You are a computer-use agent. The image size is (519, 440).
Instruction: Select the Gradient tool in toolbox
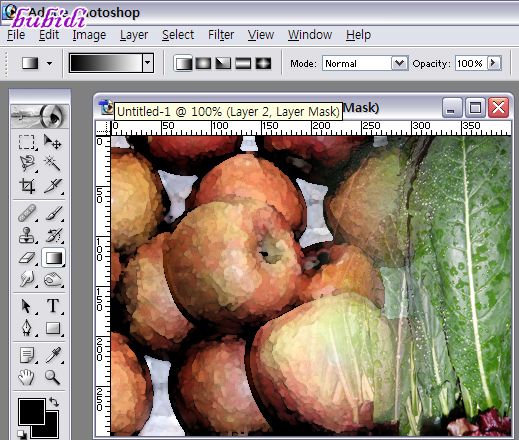click(x=53, y=258)
